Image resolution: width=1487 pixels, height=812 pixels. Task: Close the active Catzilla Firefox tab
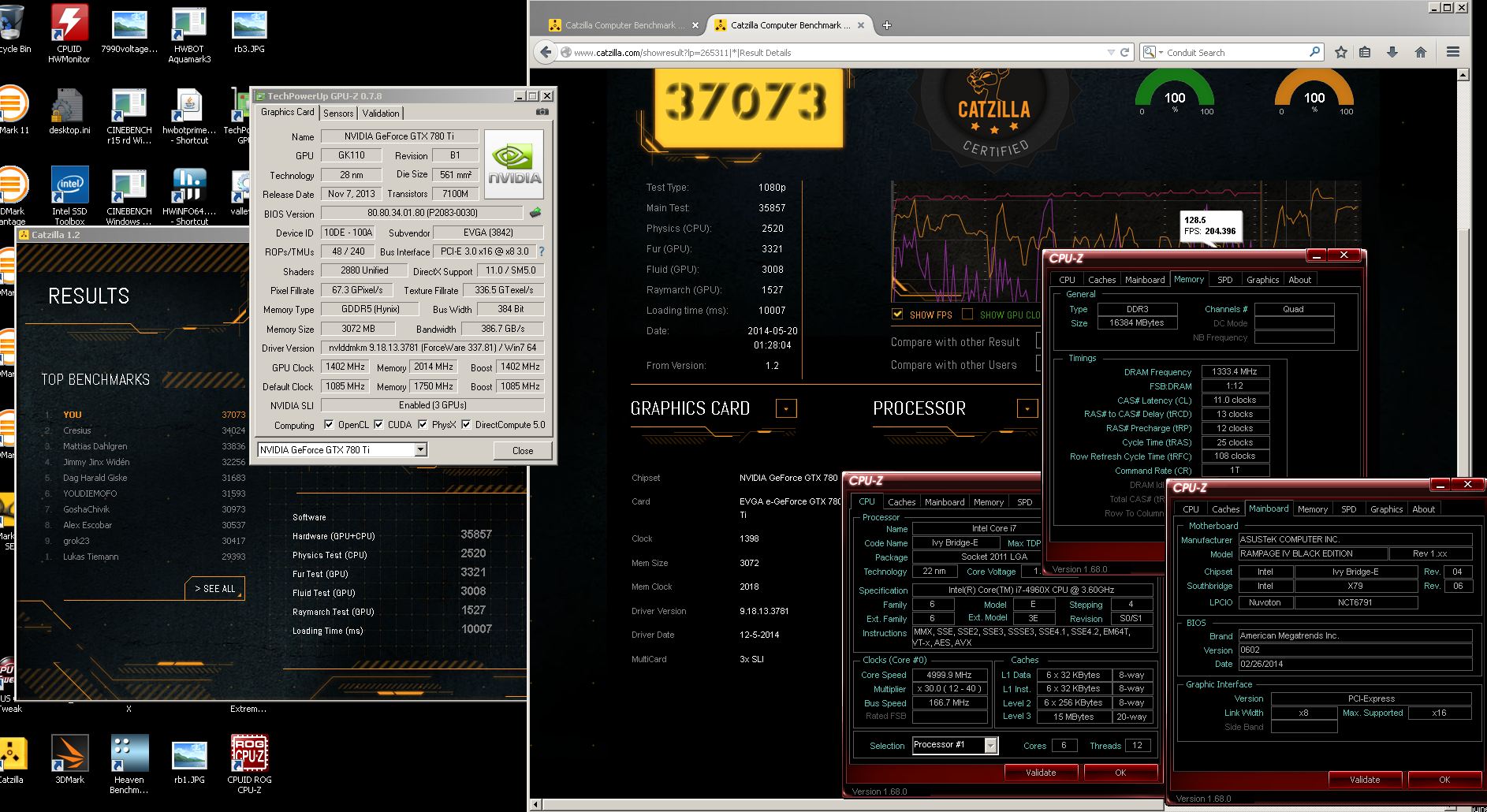(861, 25)
